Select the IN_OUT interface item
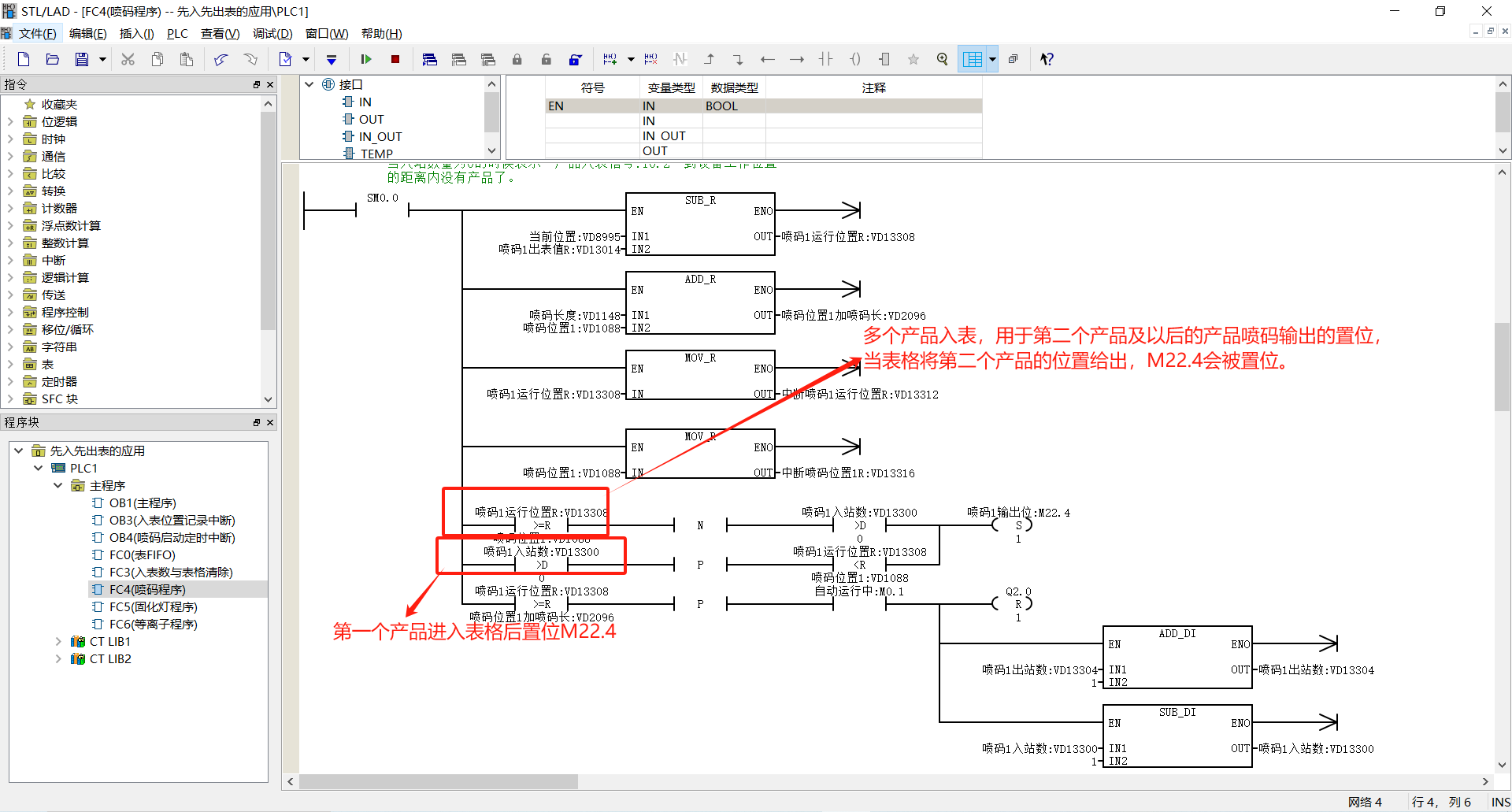The width and height of the screenshot is (1512, 812). 380,136
